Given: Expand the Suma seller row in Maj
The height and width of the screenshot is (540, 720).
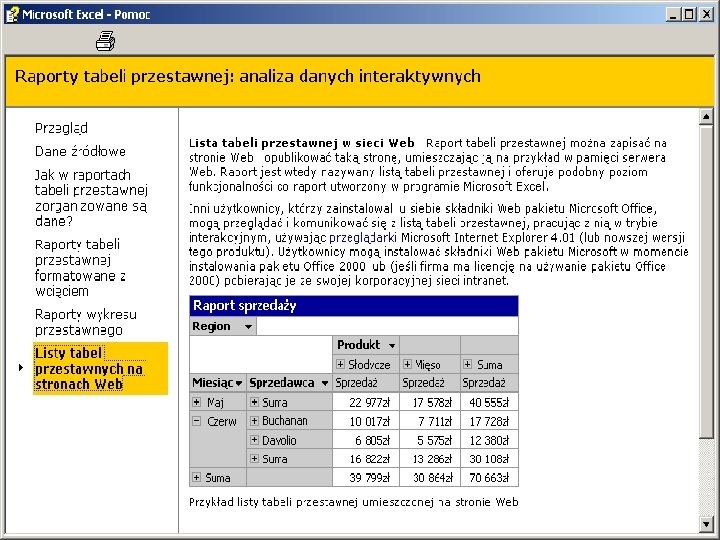Looking at the screenshot, I should (x=254, y=402).
